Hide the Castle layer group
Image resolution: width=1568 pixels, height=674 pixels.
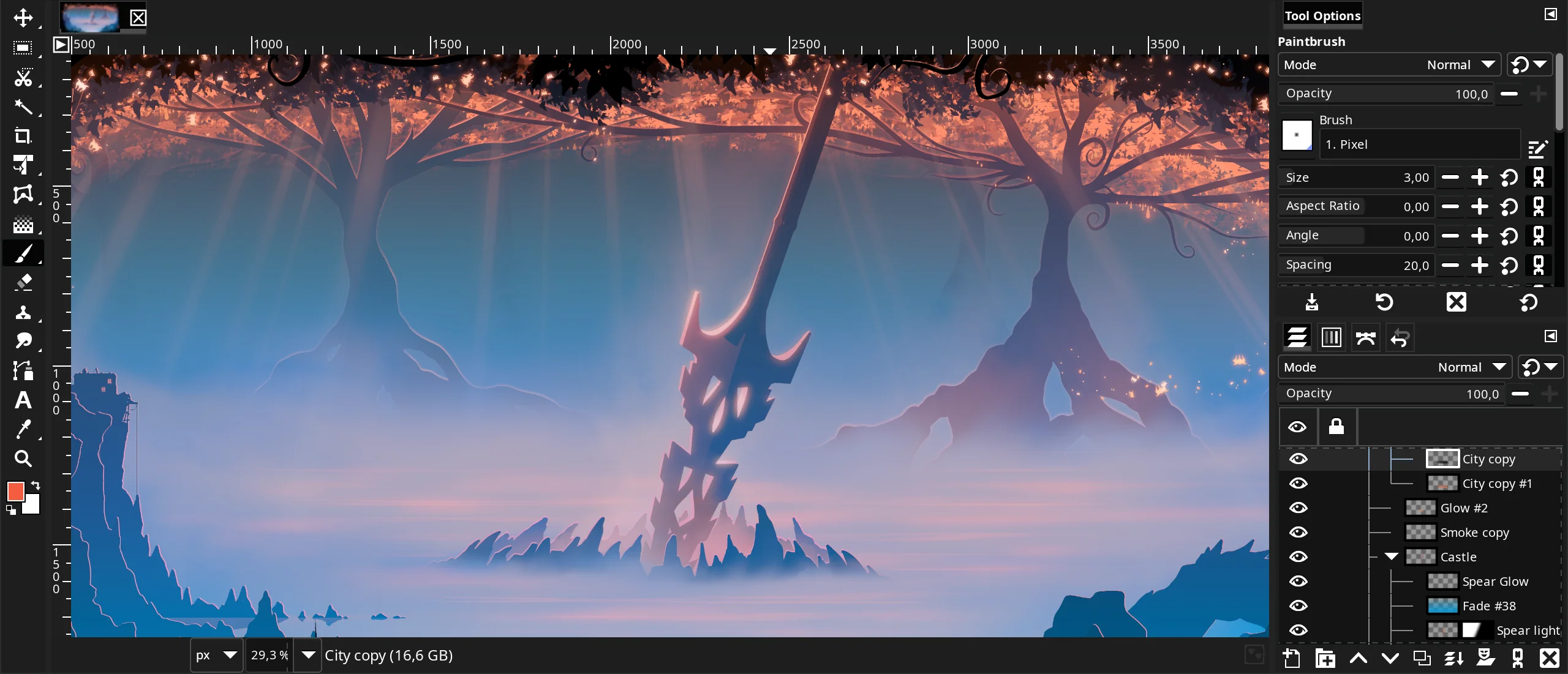coord(1298,557)
